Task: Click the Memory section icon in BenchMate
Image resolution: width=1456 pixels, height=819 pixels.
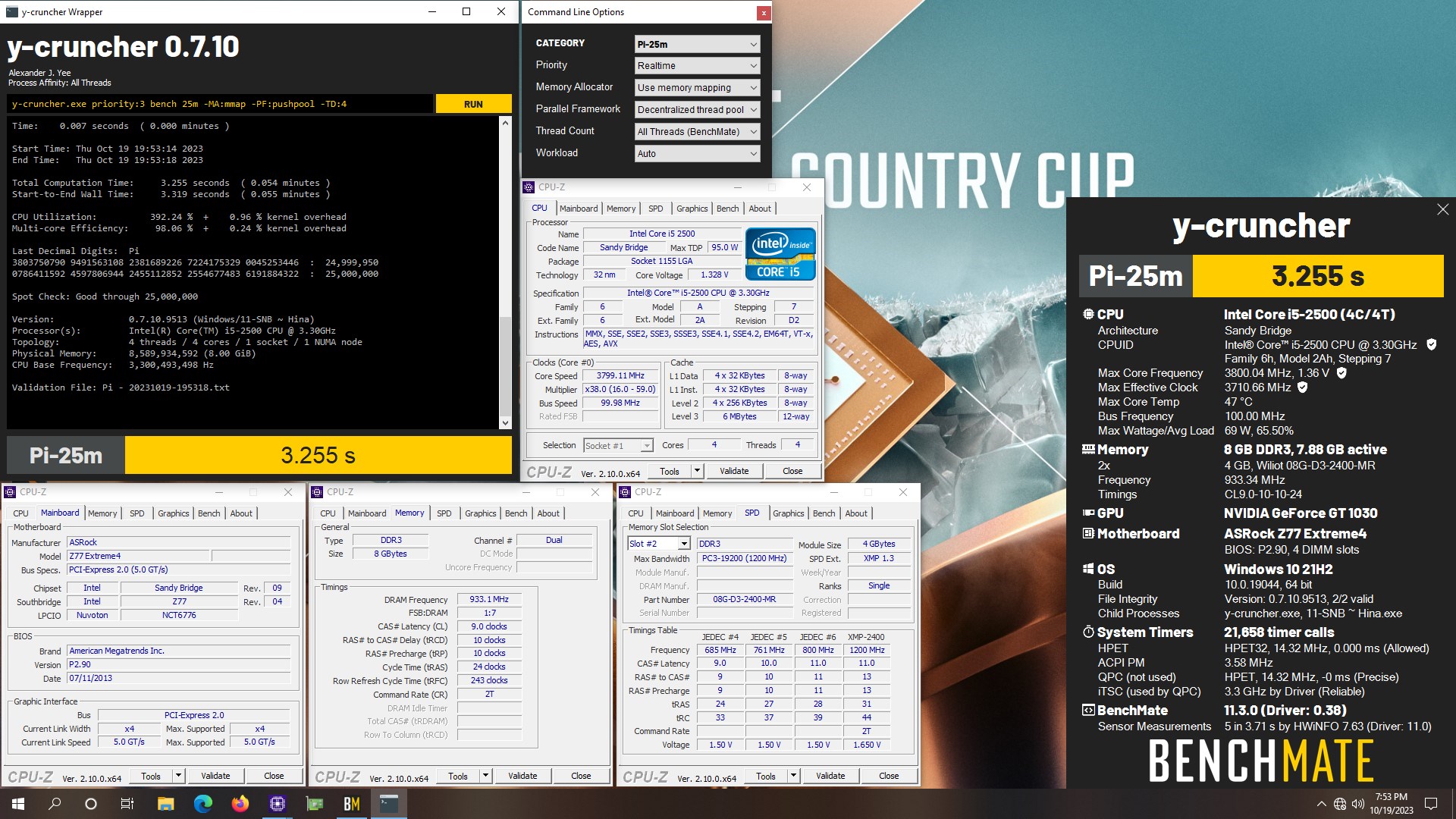Action: 1088,449
